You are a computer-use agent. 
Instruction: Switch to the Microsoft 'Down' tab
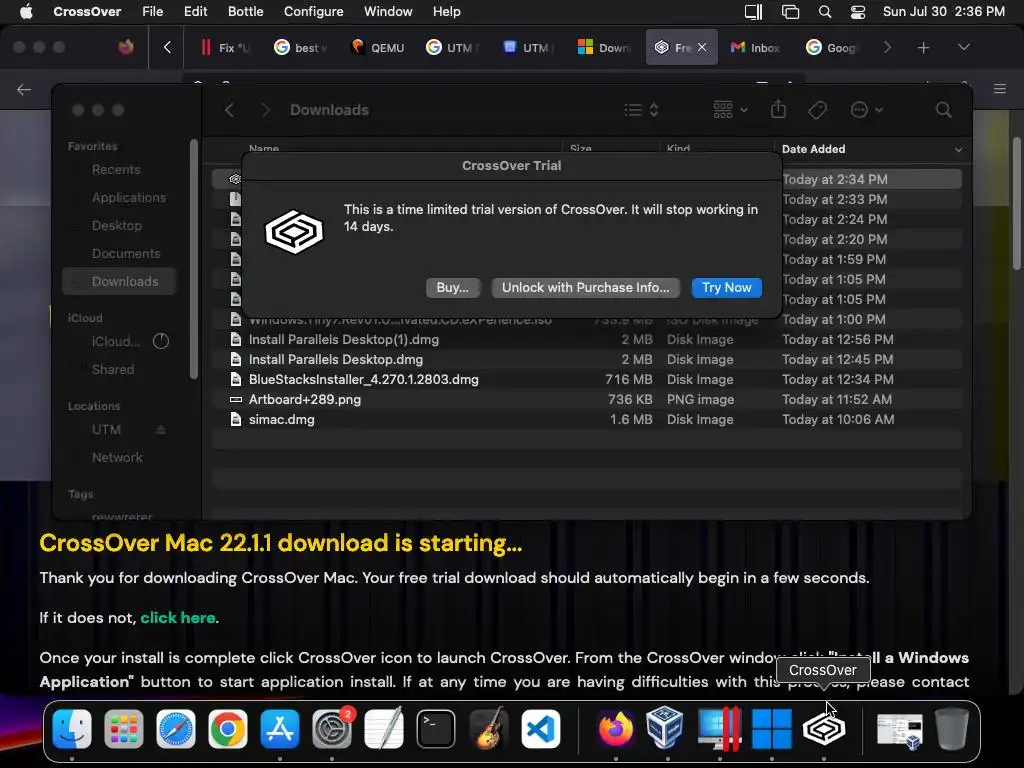[605, 47]
